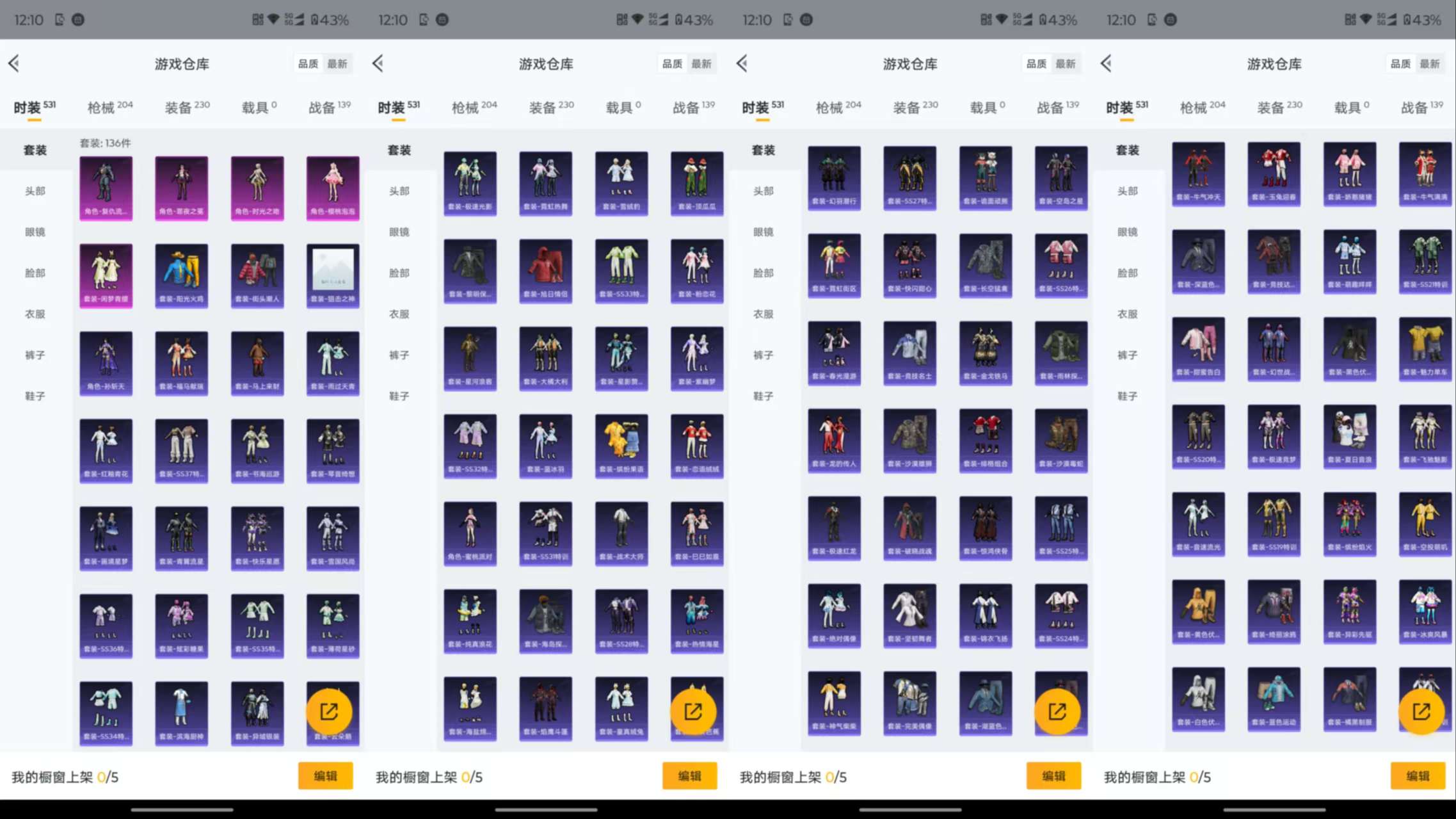Choose 鞋子 category in the third screen sidebar
1456x819 pixels.
[763, 396]
